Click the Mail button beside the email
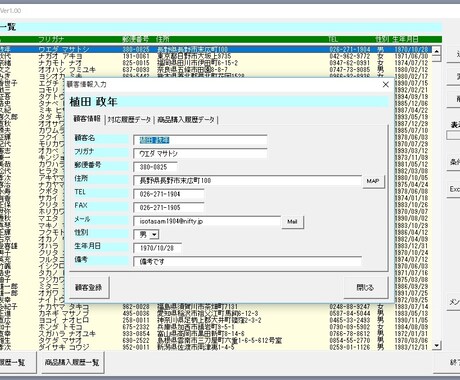Viewport: 460px width, 380px height. [x=292, y=222]
